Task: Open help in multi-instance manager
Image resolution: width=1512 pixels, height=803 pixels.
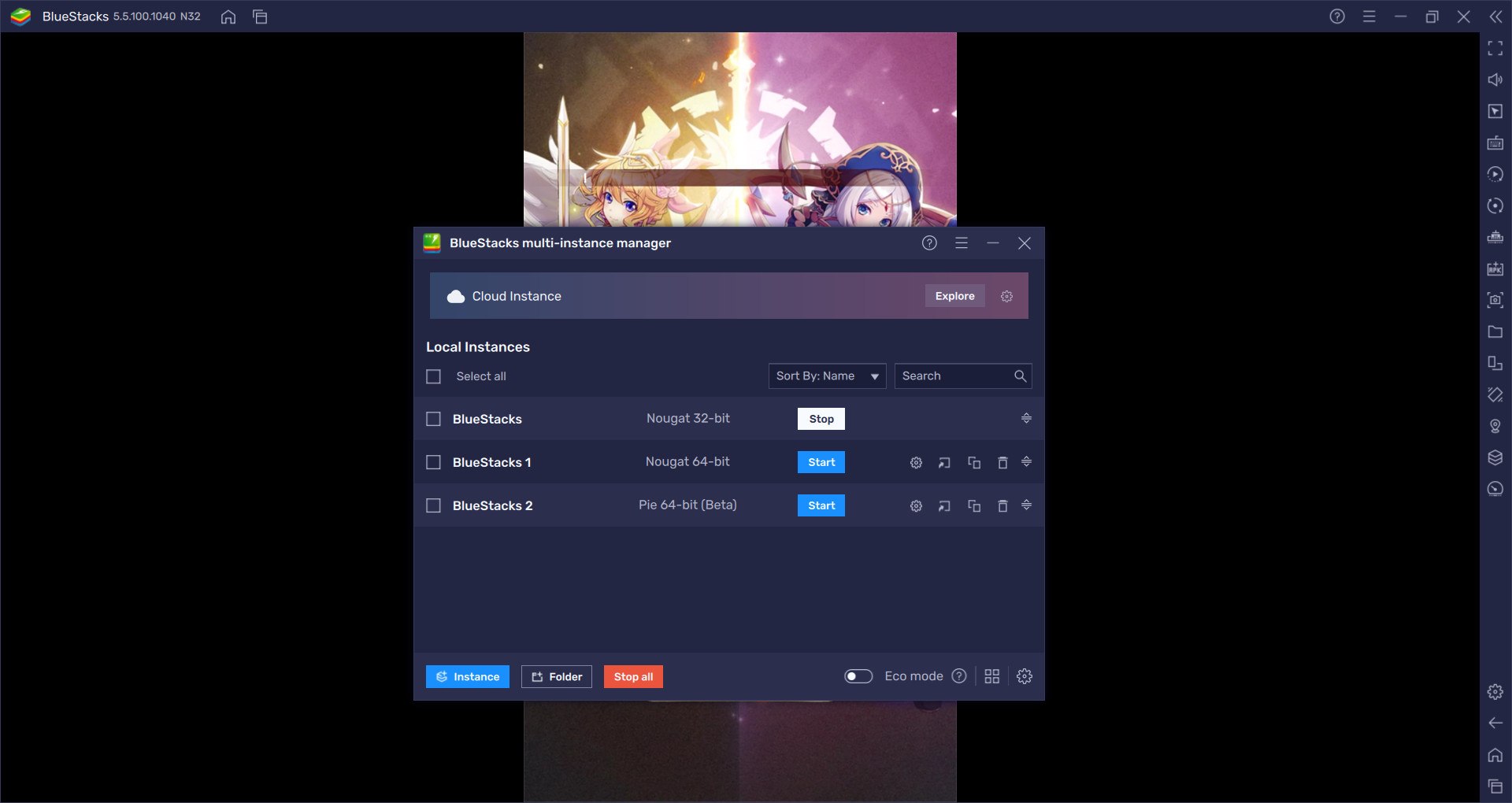Action: coord(929,243)
